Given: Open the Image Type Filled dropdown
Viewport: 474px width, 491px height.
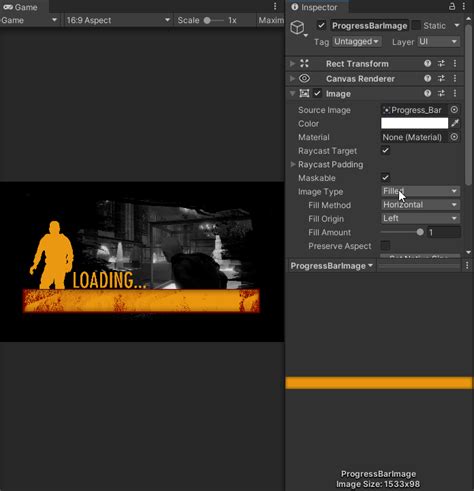Looking at the screenshot, I should coord(420,191).
